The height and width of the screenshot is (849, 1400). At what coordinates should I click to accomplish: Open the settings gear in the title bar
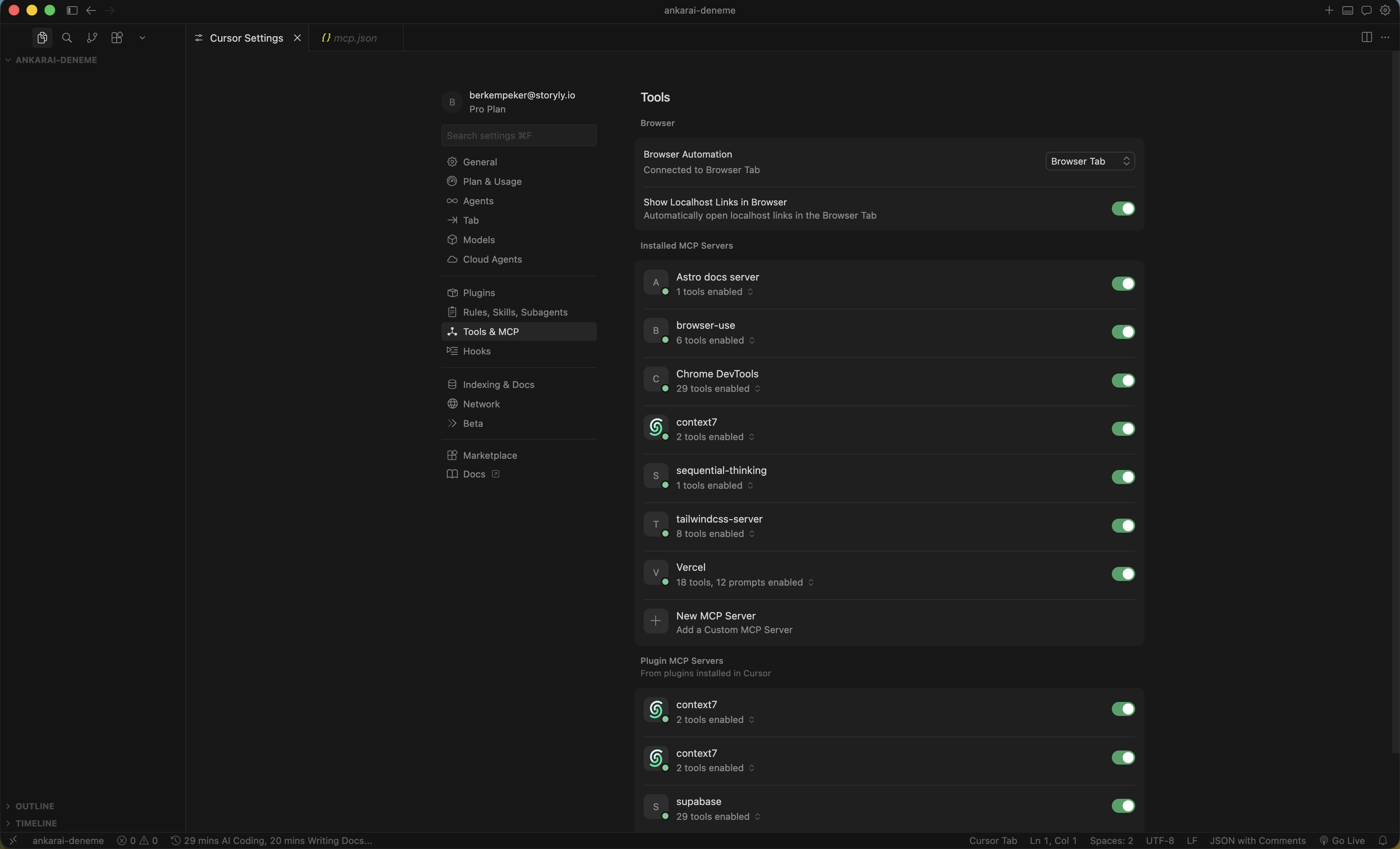(x=1385, y=10)
